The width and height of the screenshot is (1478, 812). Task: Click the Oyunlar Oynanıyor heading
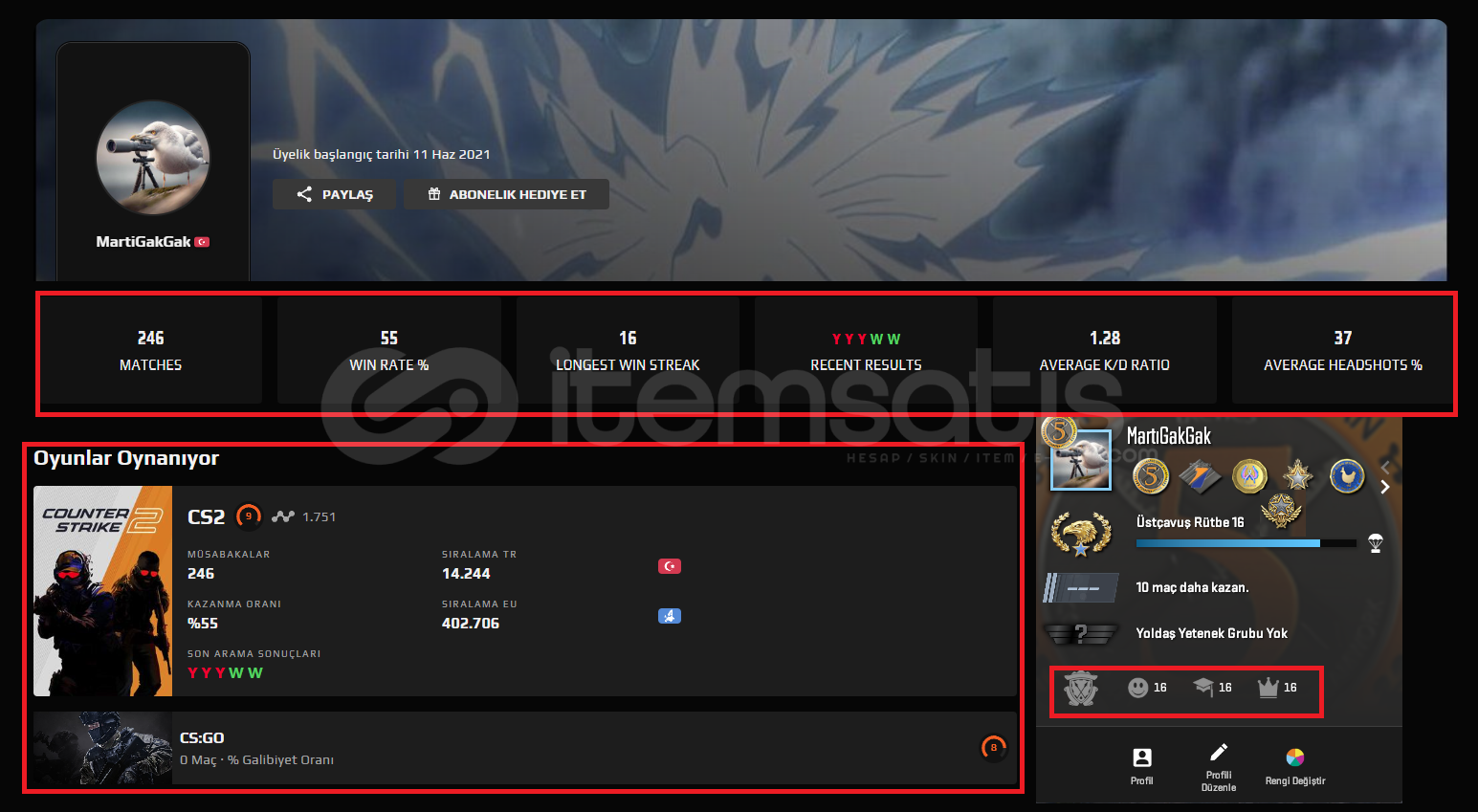[x=126, y=458]
